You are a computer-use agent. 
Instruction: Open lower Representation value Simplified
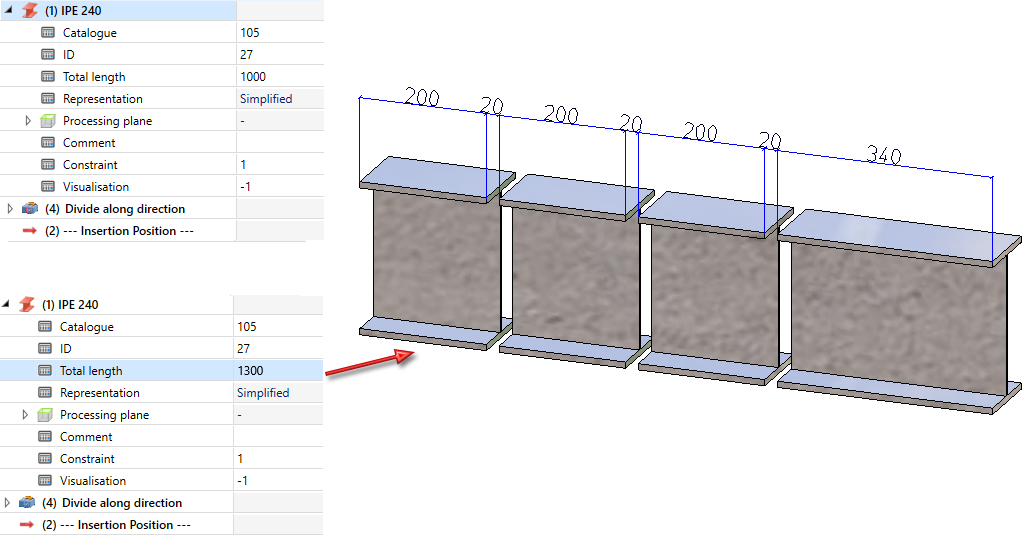point(263,392)
